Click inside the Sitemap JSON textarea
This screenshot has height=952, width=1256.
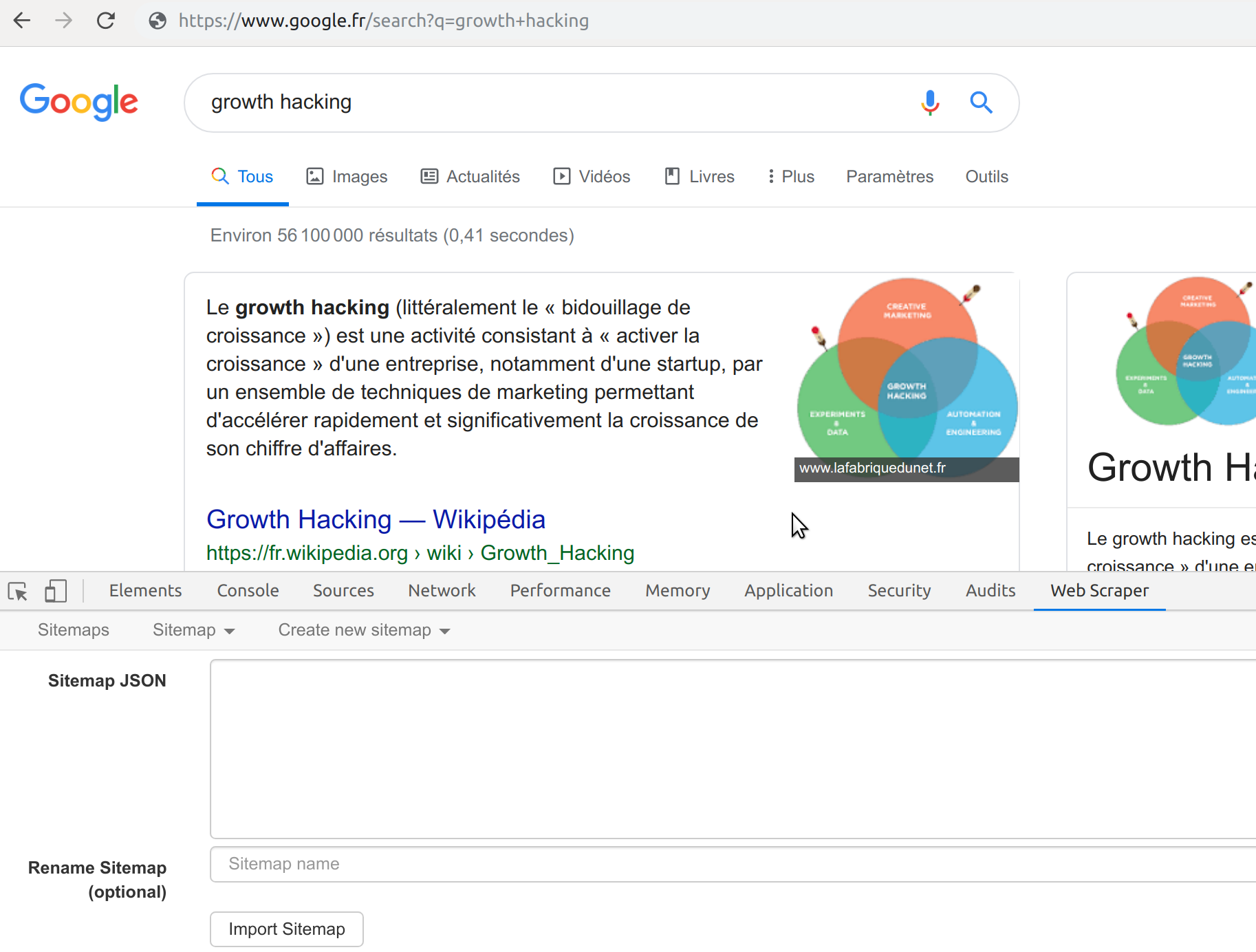pyautogui.click(x=733, y=749)
